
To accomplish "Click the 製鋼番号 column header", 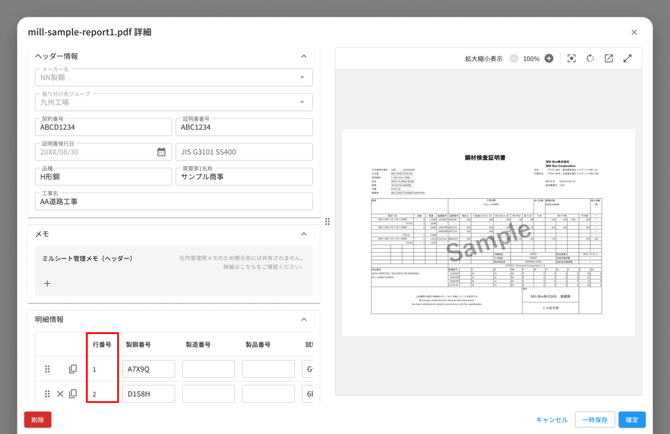I will coord(138,344).
